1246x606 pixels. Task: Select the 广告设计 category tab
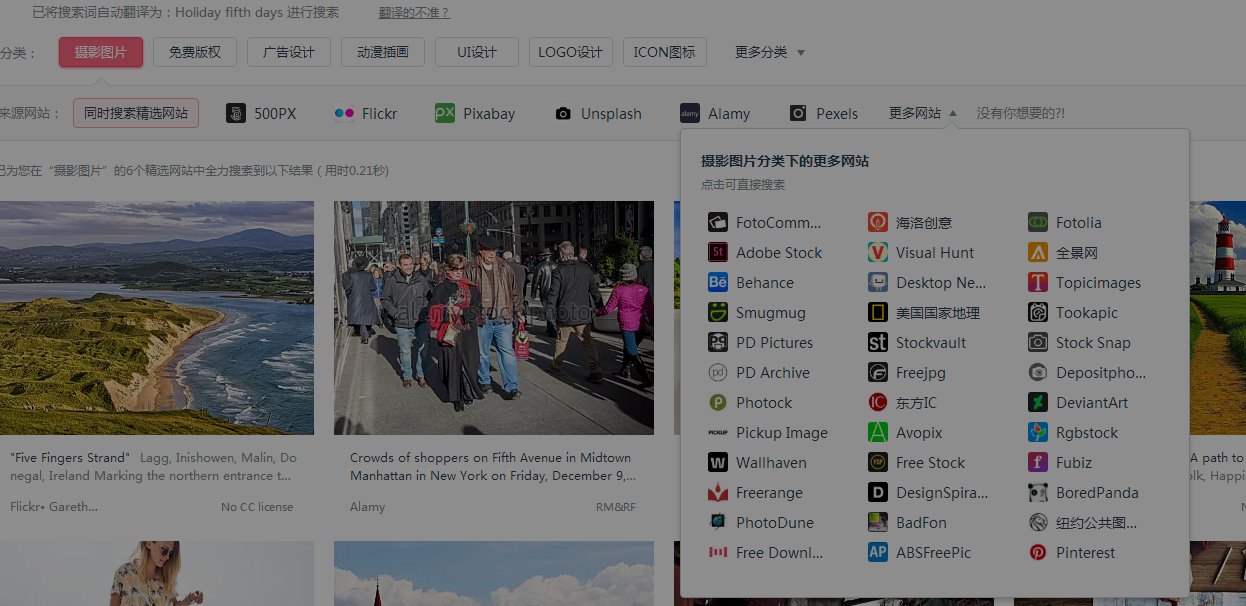[289, 52]
